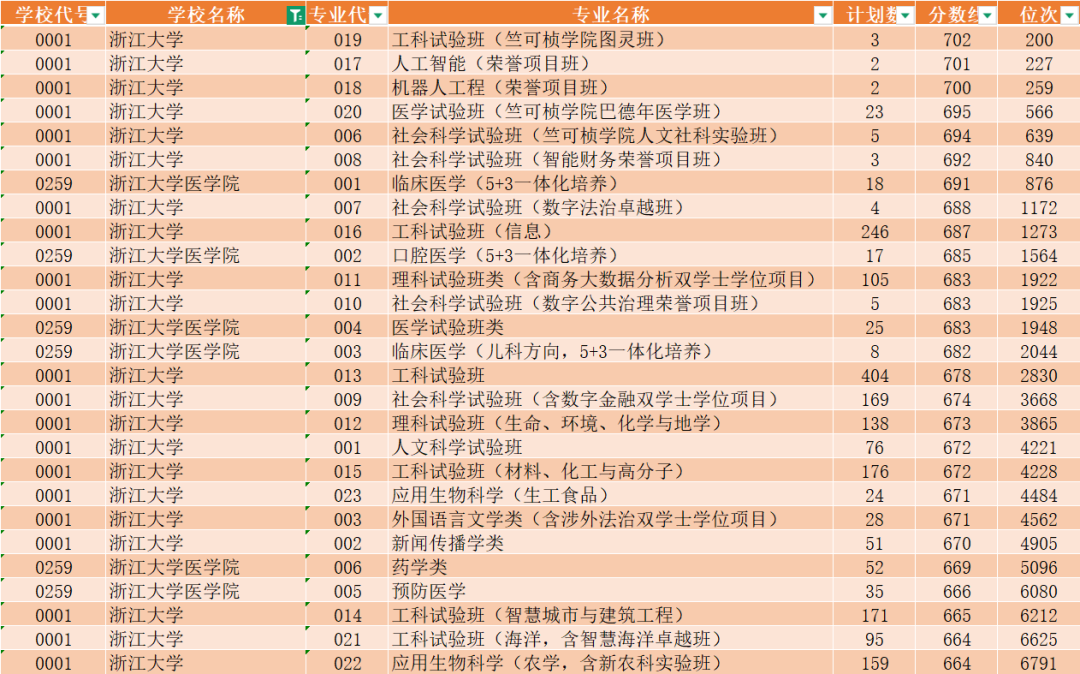This screenshot has width=1080, height=674.
Task: Select the 临床医学（5+3一体化培养） cell
Action: click(505, 184)
